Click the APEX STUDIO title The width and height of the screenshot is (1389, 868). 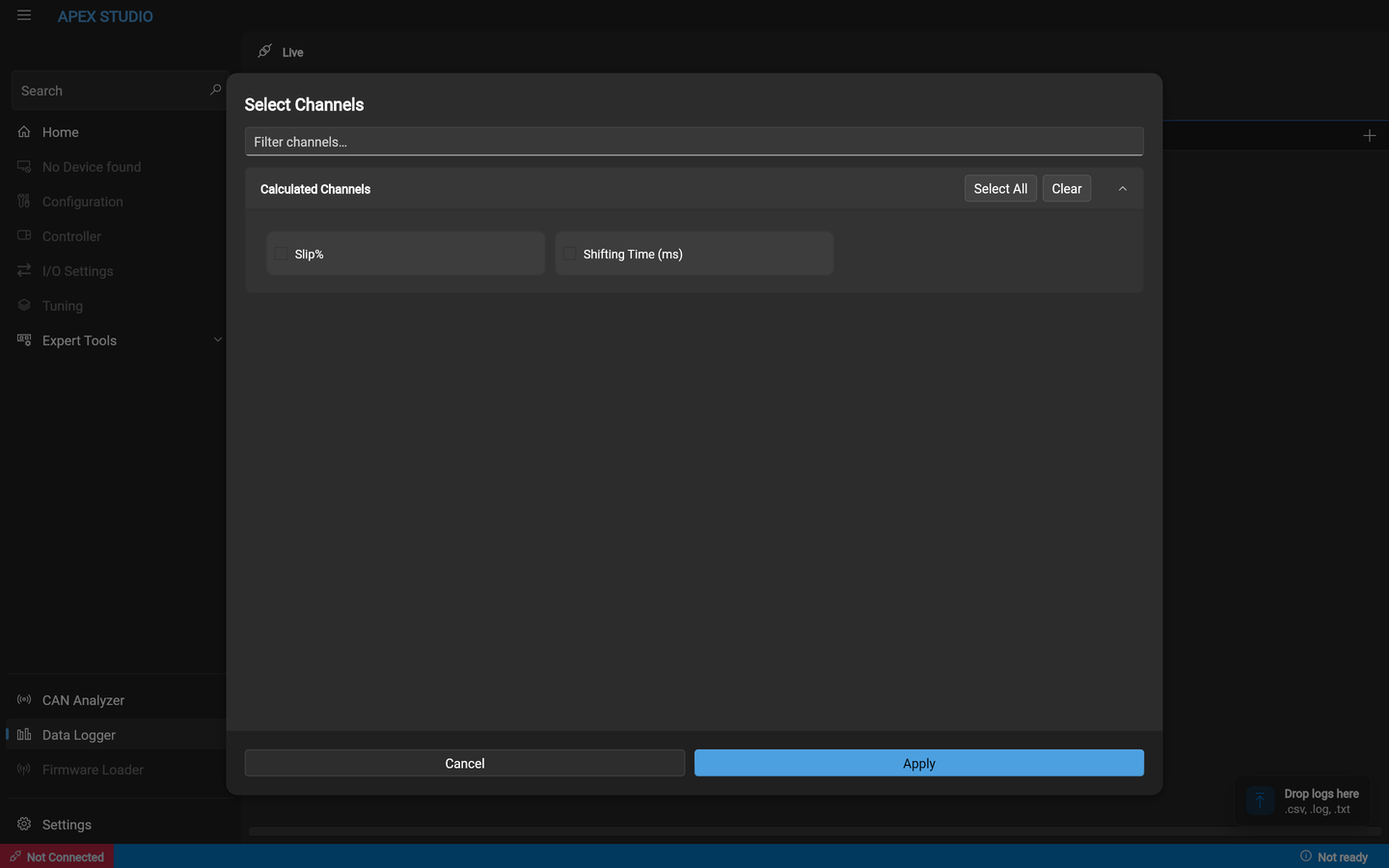click(x=105, y=16)
